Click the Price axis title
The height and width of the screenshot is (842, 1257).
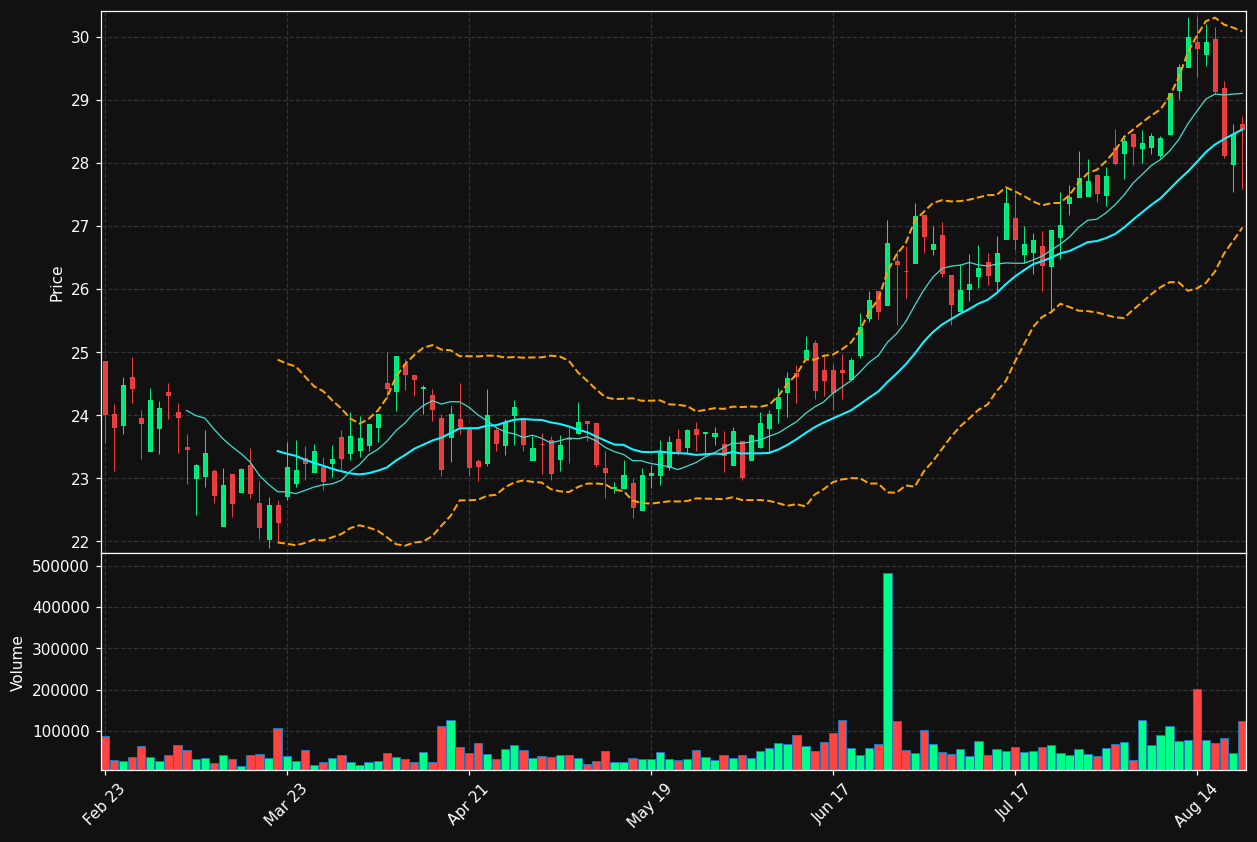(57, 283)
